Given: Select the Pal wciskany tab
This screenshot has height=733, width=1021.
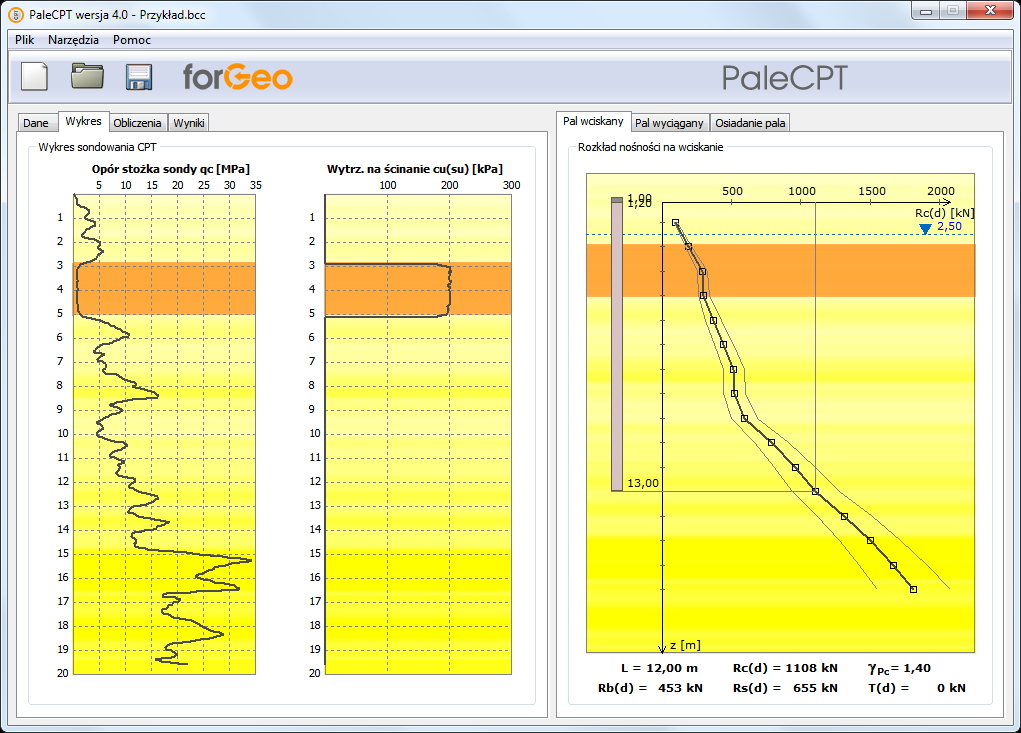Looking at the screenshot, I should [x=593, y=121].
